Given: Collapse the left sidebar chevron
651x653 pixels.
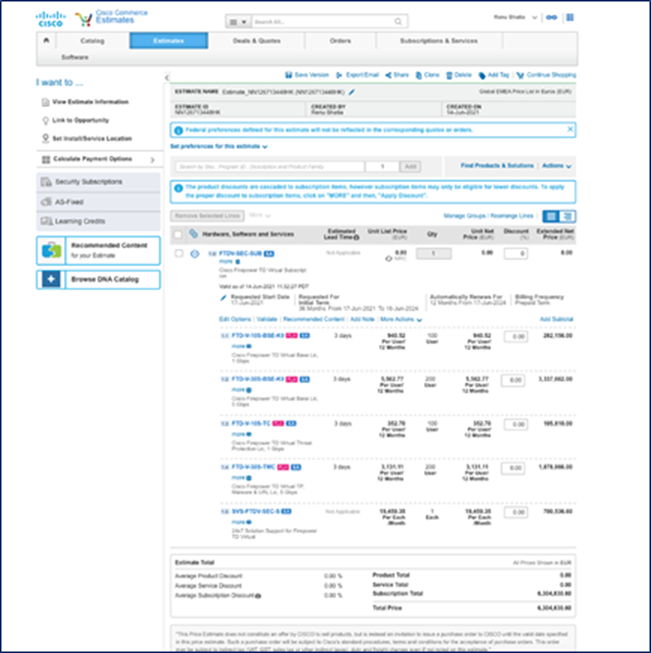Looking at the screenshot, I should click(x=167, y=77).
